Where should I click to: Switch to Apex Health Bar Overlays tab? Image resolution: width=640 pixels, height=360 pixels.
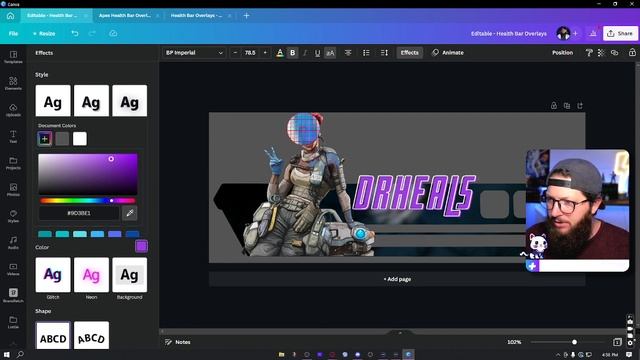tap(125, 16)
